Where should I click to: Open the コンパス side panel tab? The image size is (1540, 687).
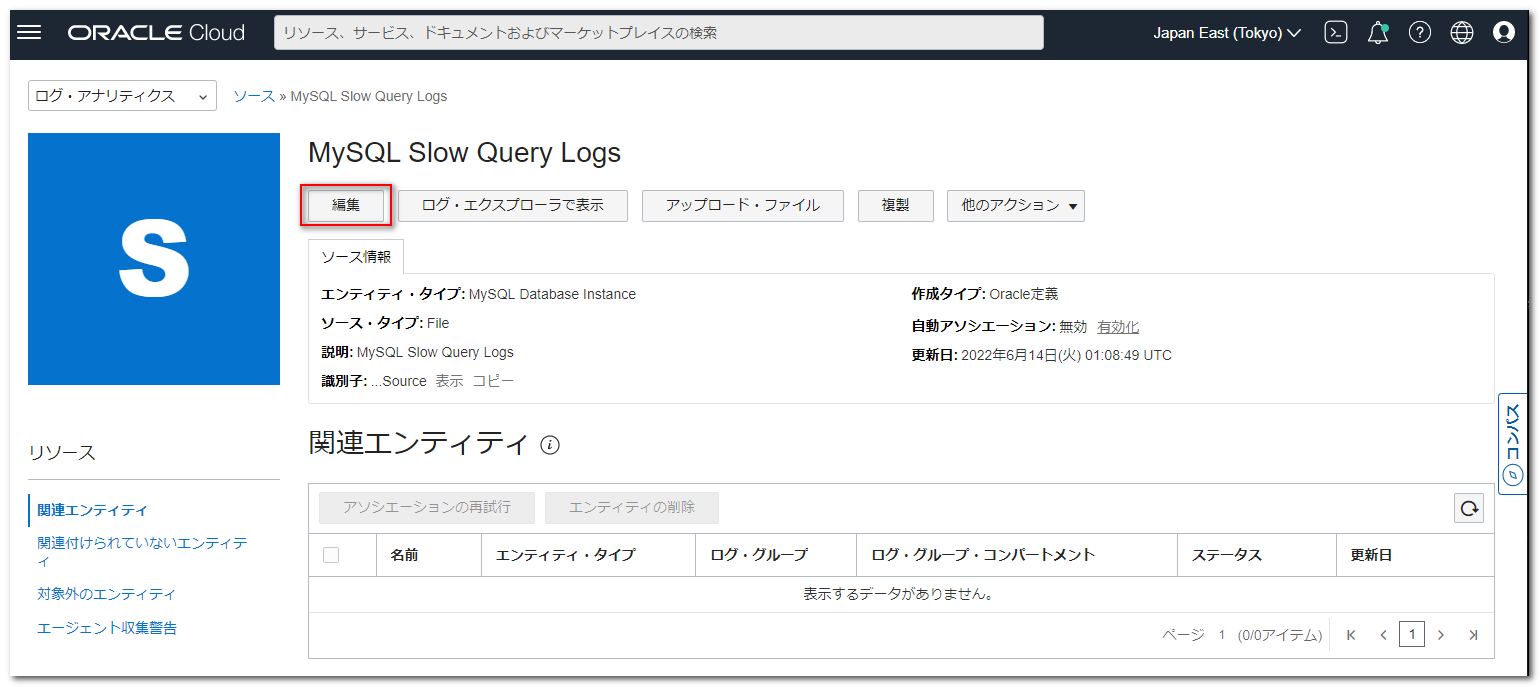pos(1512,444)
